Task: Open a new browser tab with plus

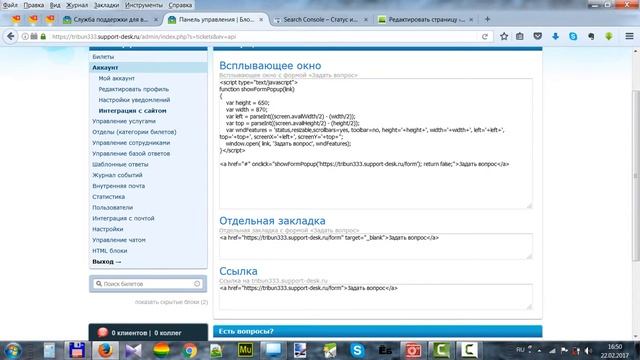Action: click(x=487, y=19)
